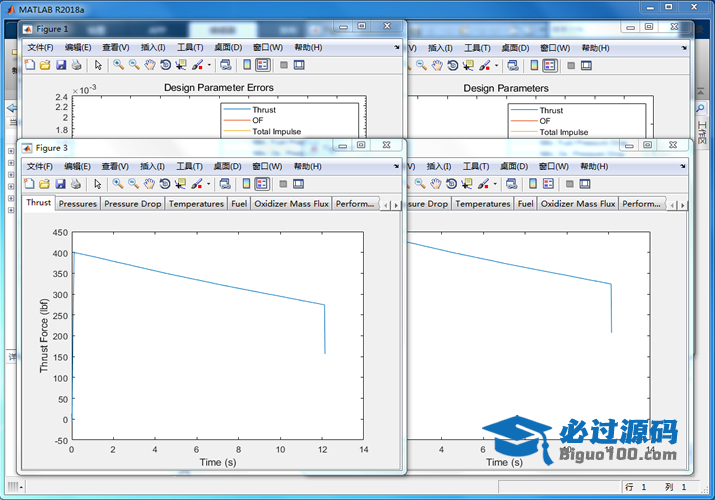This screenshot has height=500, width=715.
Task: Enable Data Cursor tool in Figure 3
Action: click(181, 183)
